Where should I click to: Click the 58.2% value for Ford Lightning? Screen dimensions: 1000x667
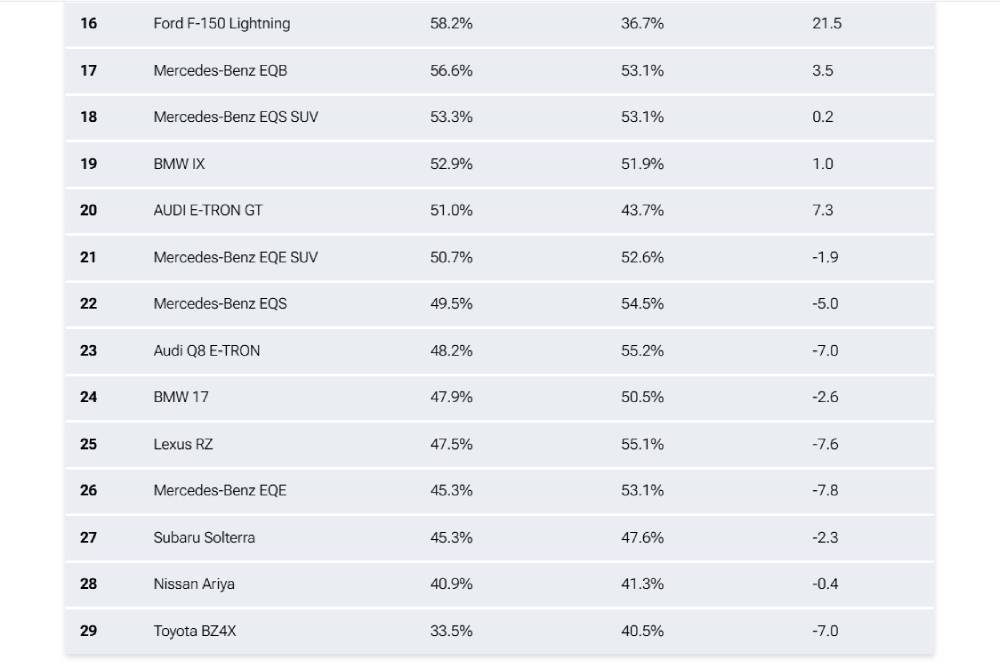(451, 23)
